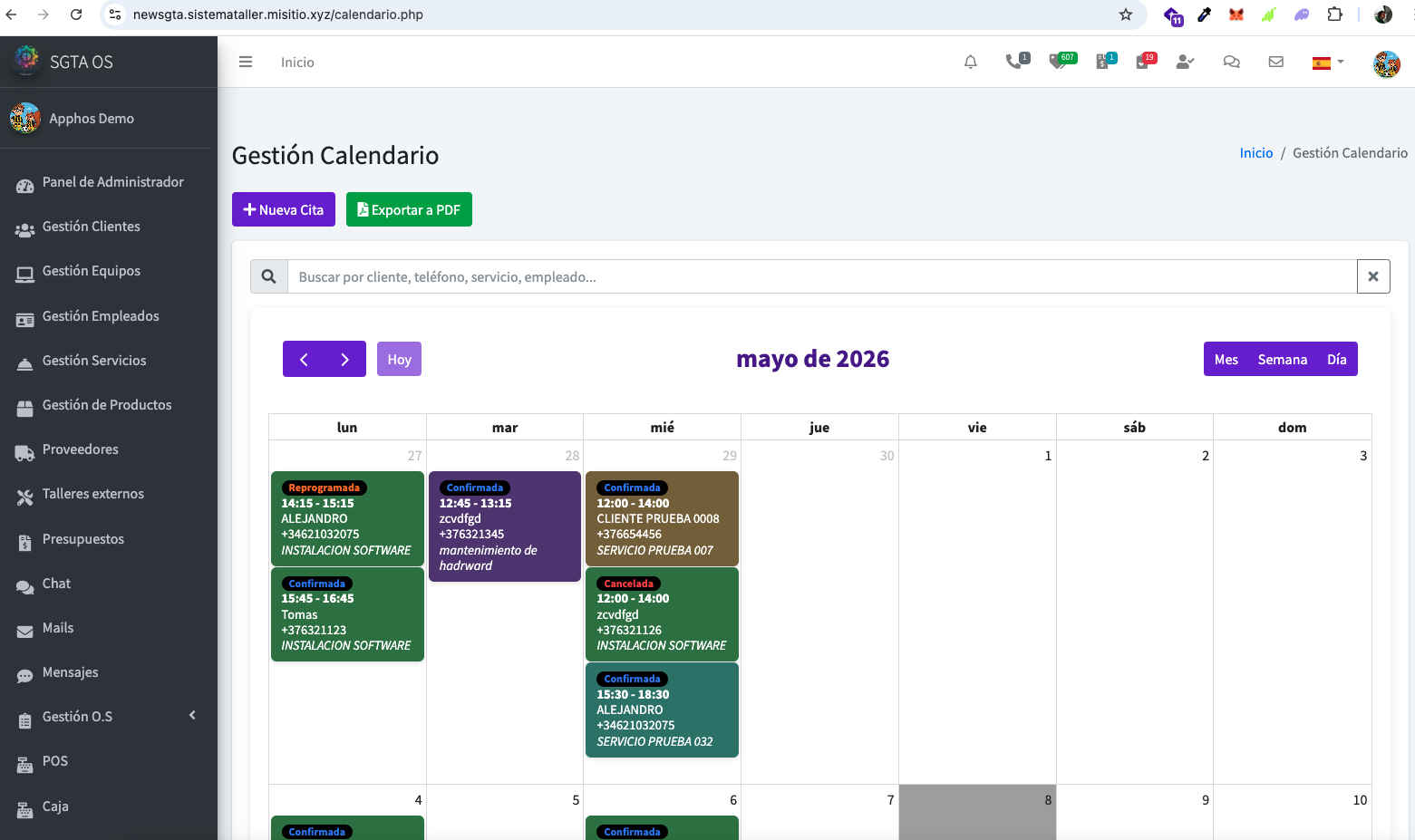Screen dimensions: 1415x840
Task: Open the envelope mail icon in top bar
Action: (x=1275, y=62)
